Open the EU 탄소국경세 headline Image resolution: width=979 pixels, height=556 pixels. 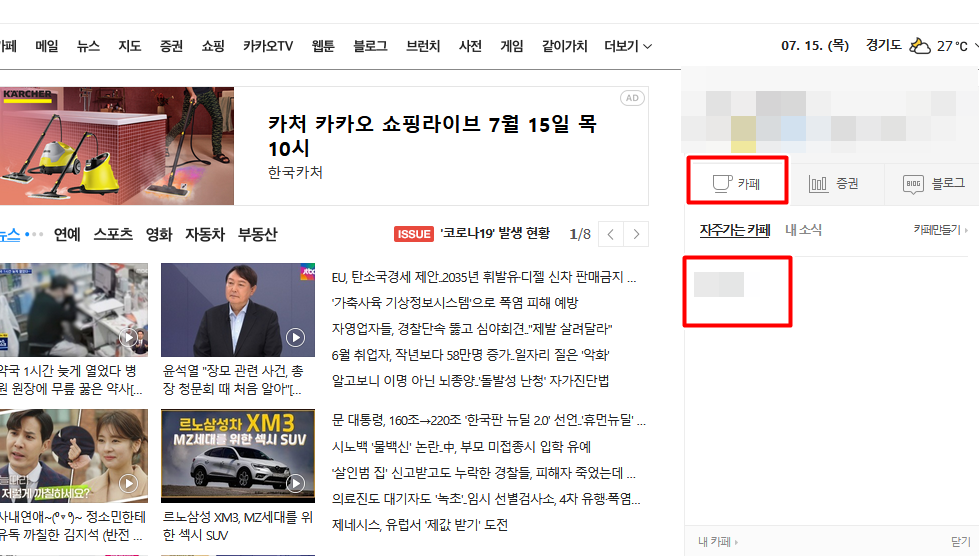(484, 277)
